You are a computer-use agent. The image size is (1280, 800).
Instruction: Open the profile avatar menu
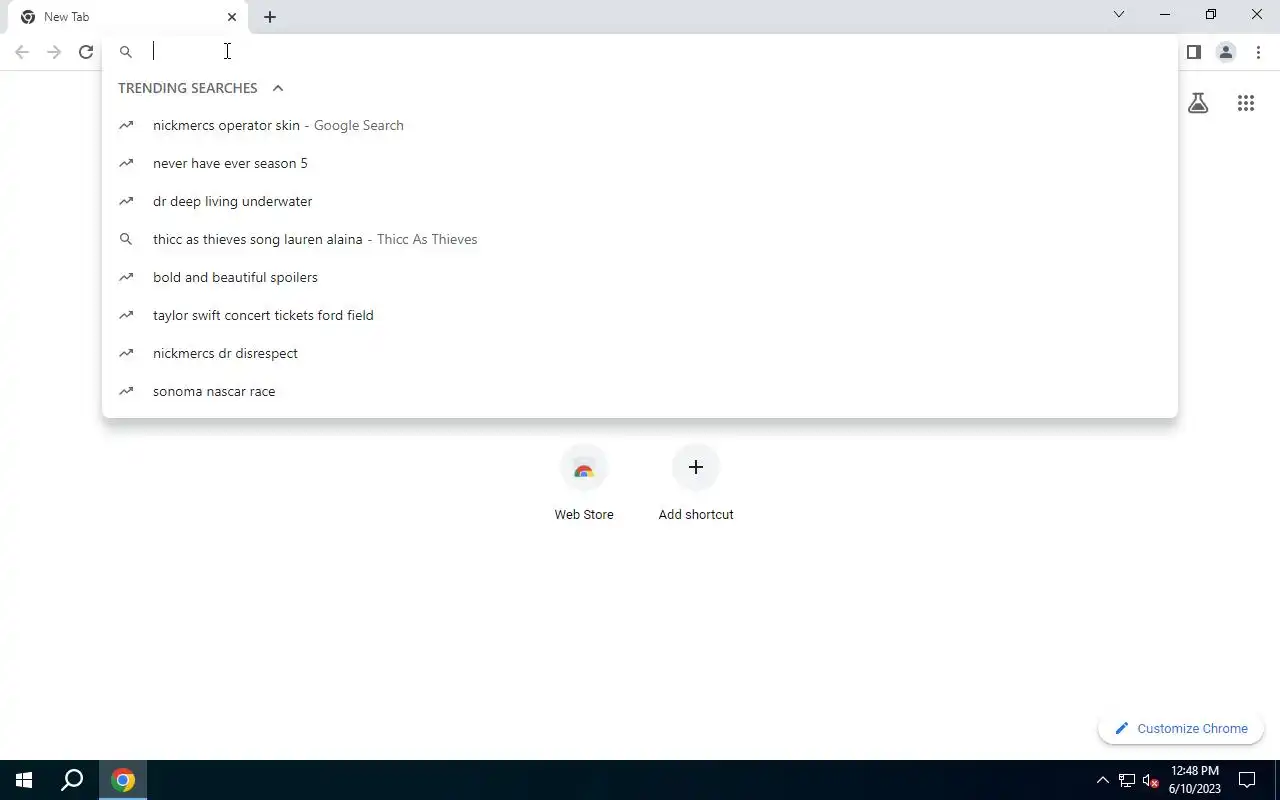tap(1226, 52)
